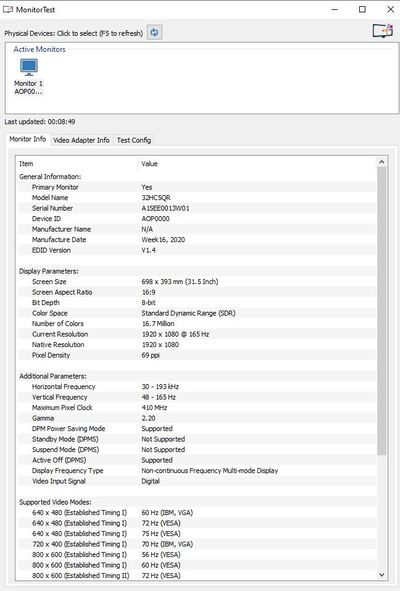Select the Current Resolution row
400x591 pixels.
196,334
